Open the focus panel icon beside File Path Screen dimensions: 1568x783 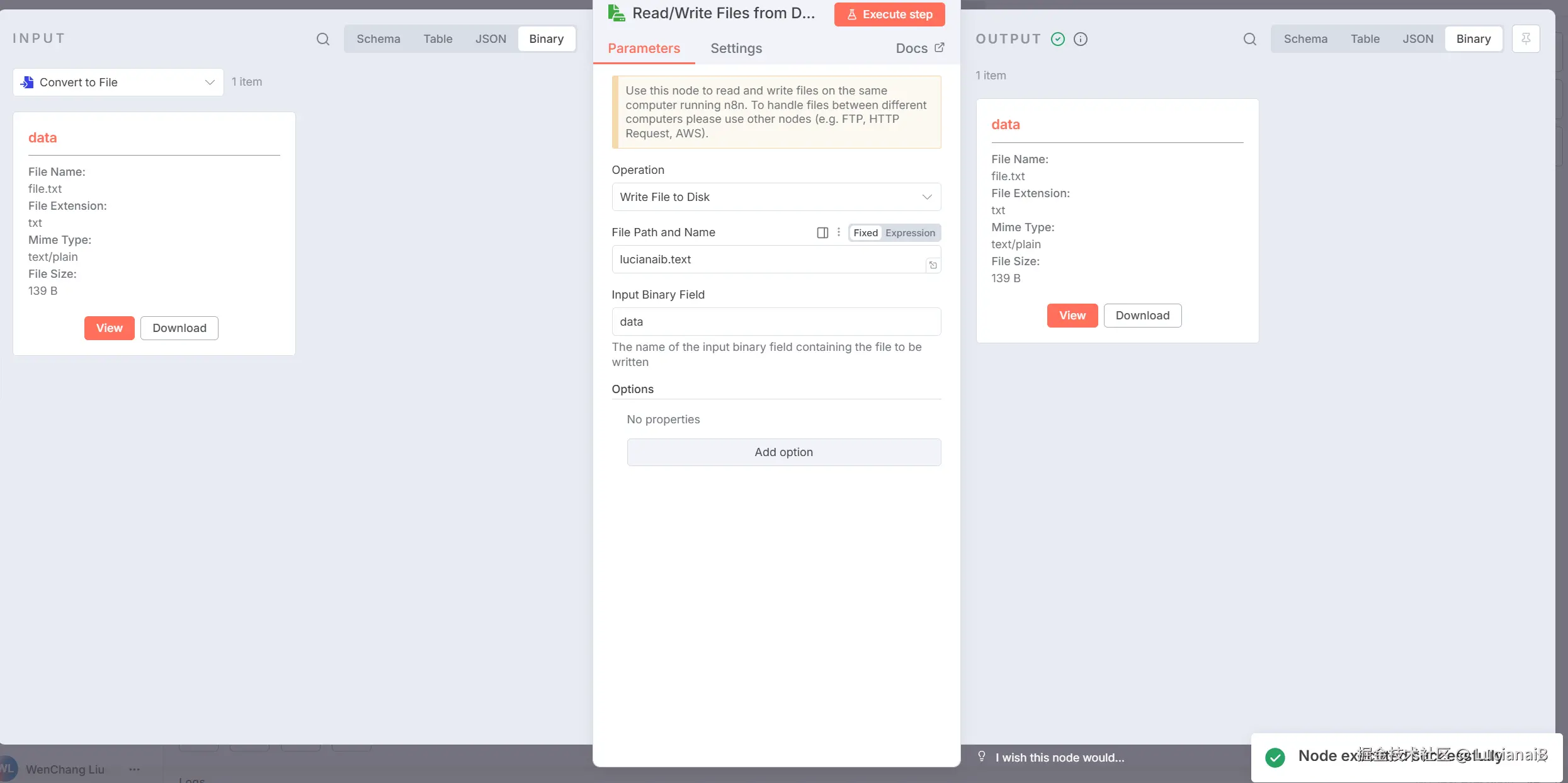tap(822, 232)
